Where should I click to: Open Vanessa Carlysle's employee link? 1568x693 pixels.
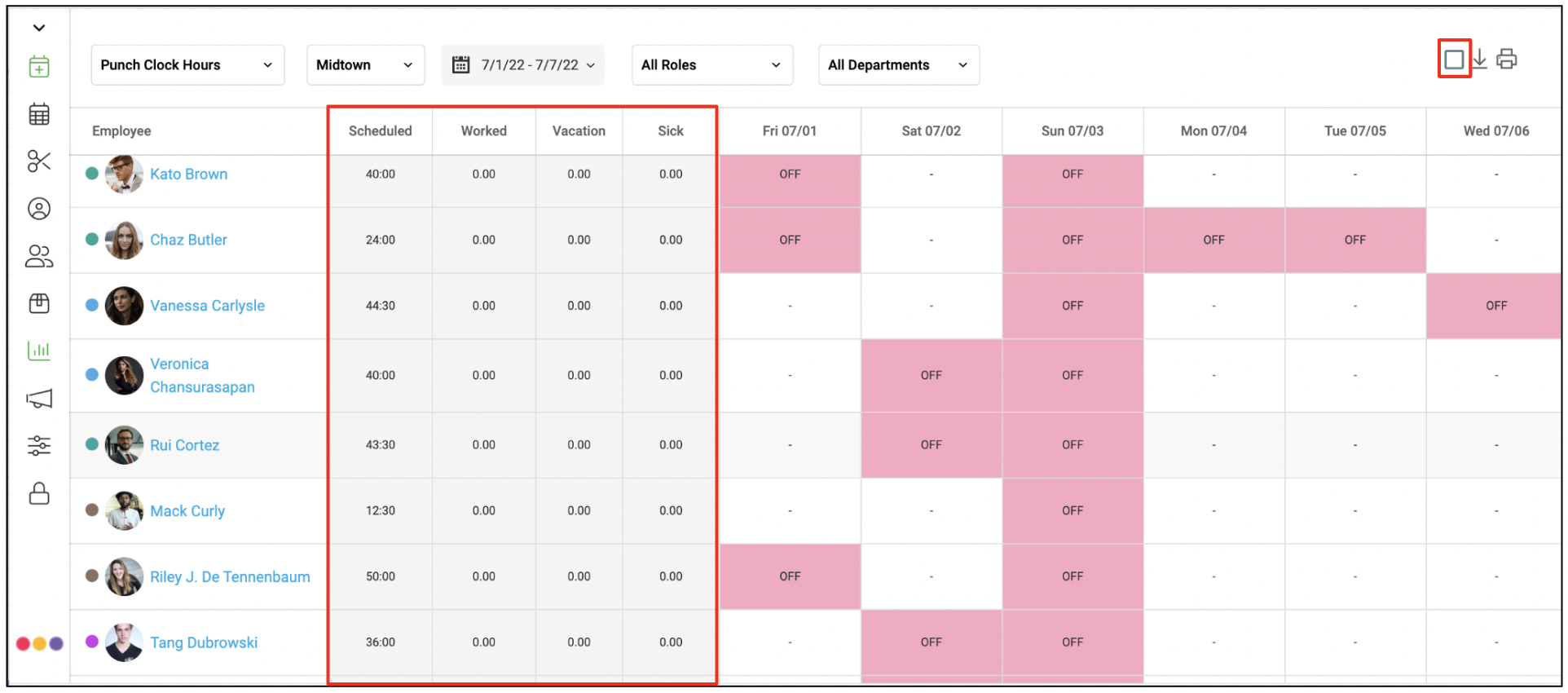coord(207,306)
